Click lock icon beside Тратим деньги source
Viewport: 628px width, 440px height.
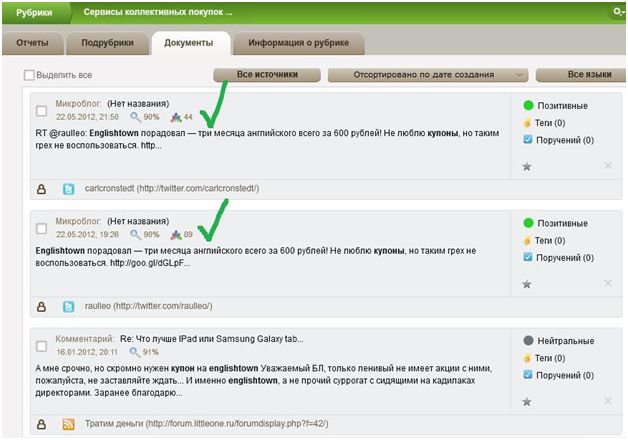click(x=41, y=424)
